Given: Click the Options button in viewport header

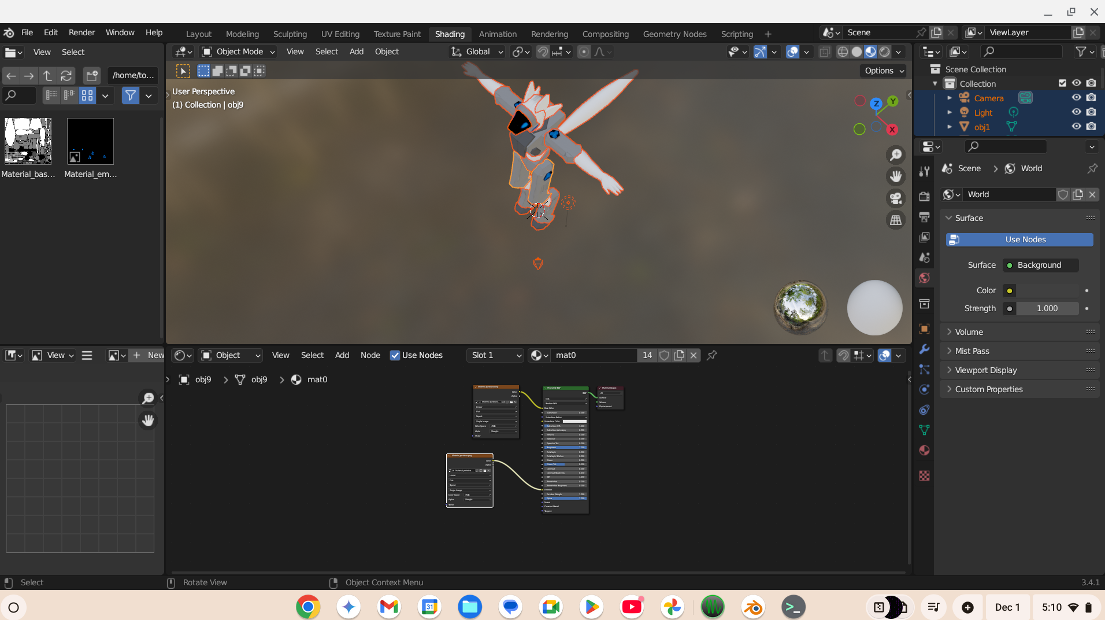Looking at the screenshot, I should point(883,71).
